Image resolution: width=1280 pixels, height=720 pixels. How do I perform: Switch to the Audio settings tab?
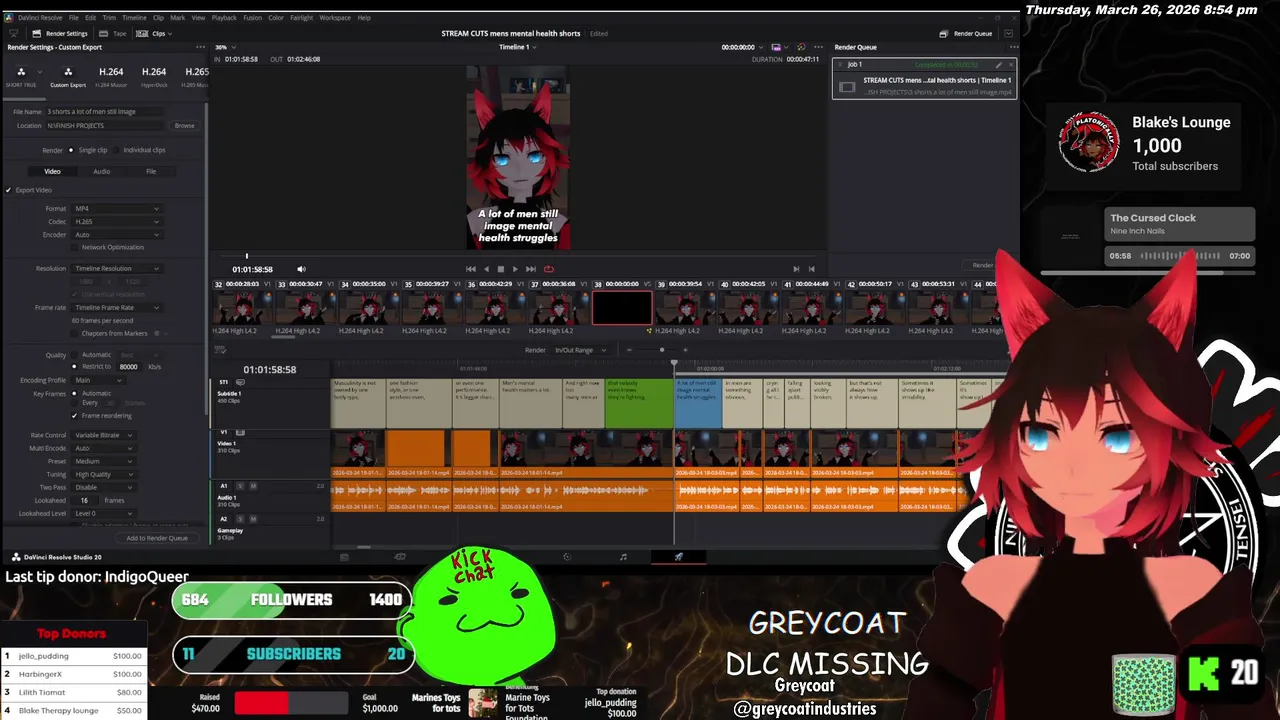tap(102, 171)
